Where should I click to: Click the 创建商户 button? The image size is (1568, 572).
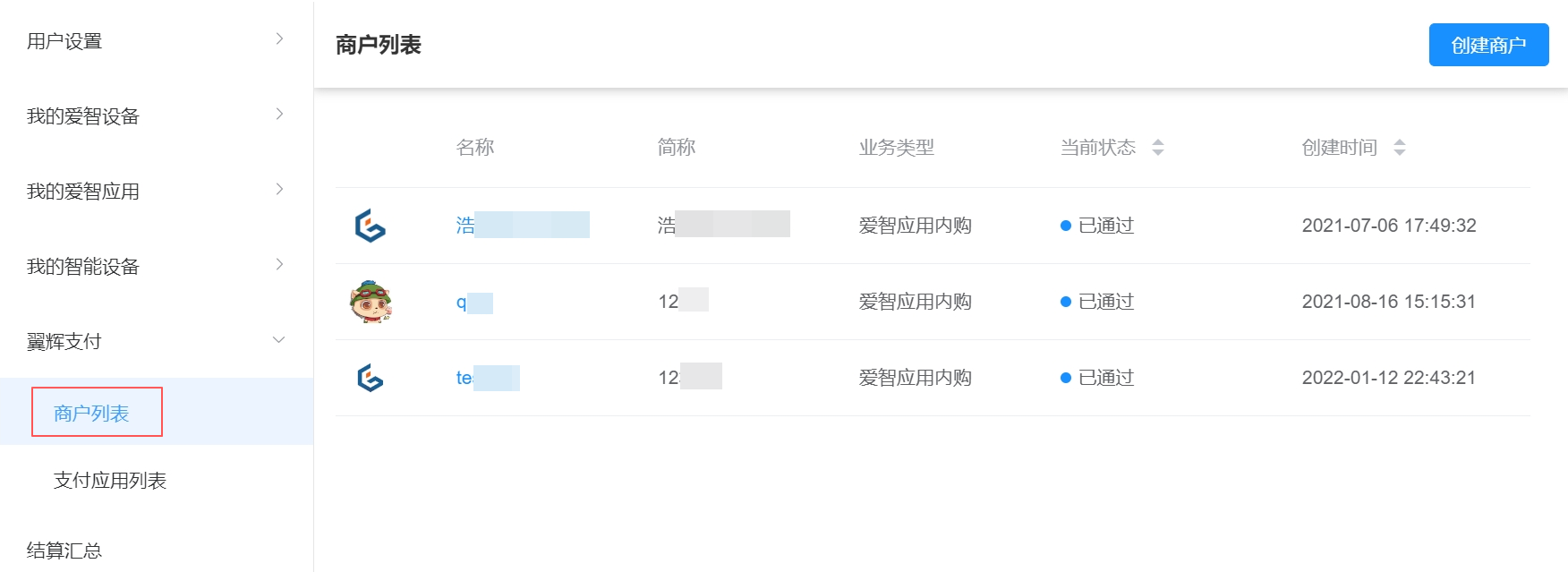1488,45
